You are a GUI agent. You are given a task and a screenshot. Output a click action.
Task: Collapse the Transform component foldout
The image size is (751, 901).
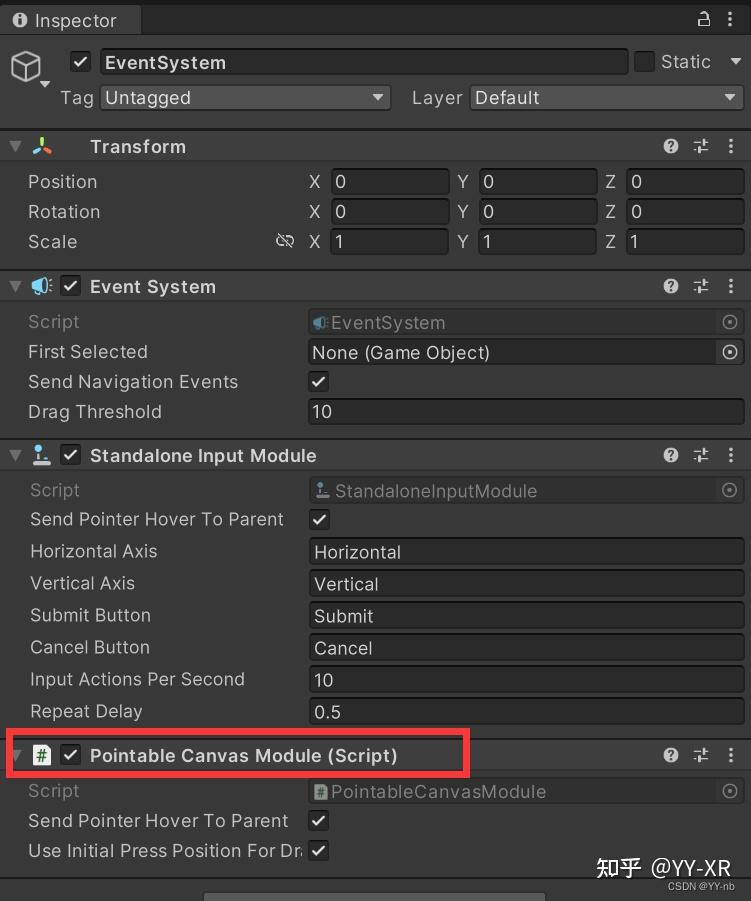tap(15, 146)
